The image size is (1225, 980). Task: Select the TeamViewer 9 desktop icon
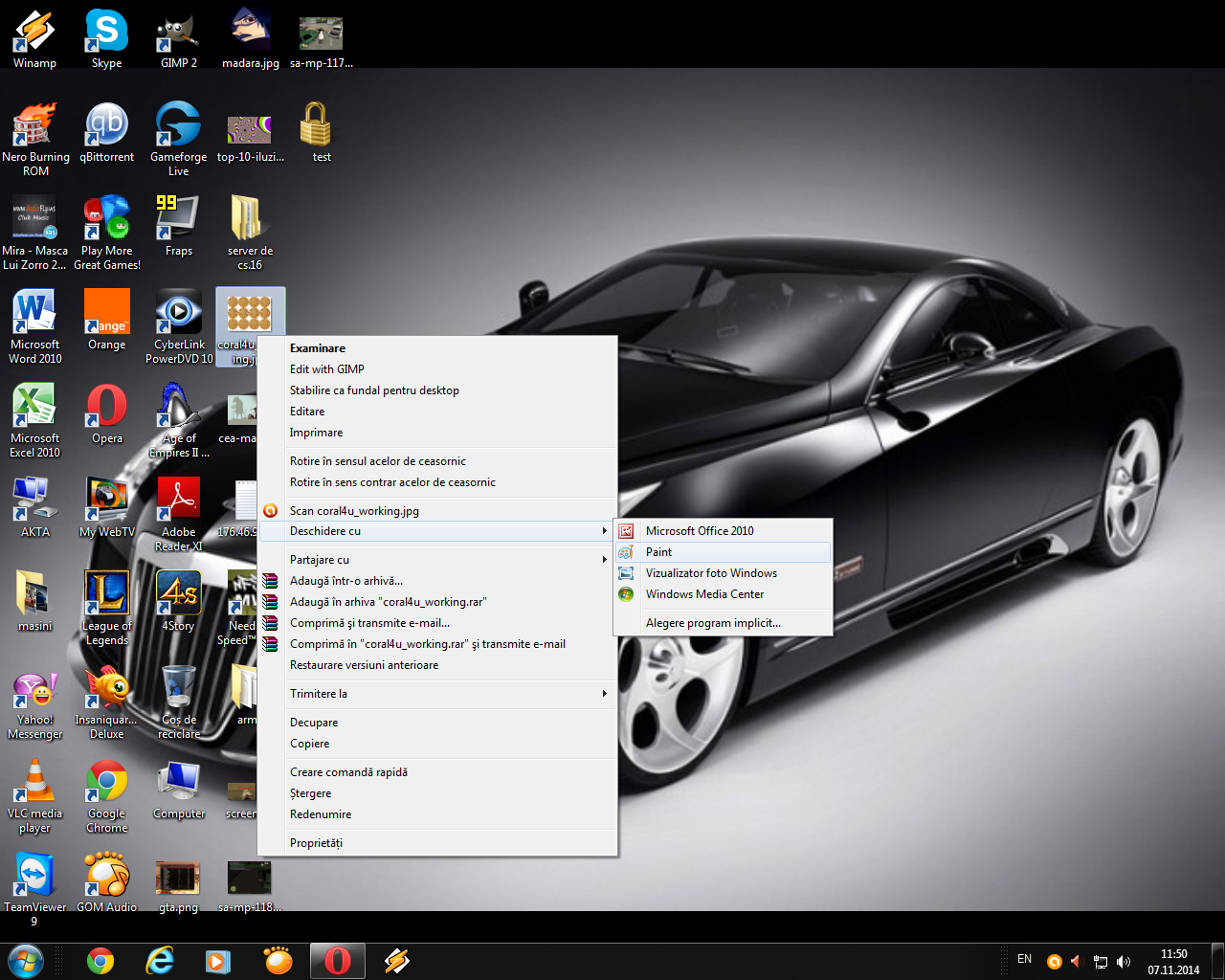35,877
